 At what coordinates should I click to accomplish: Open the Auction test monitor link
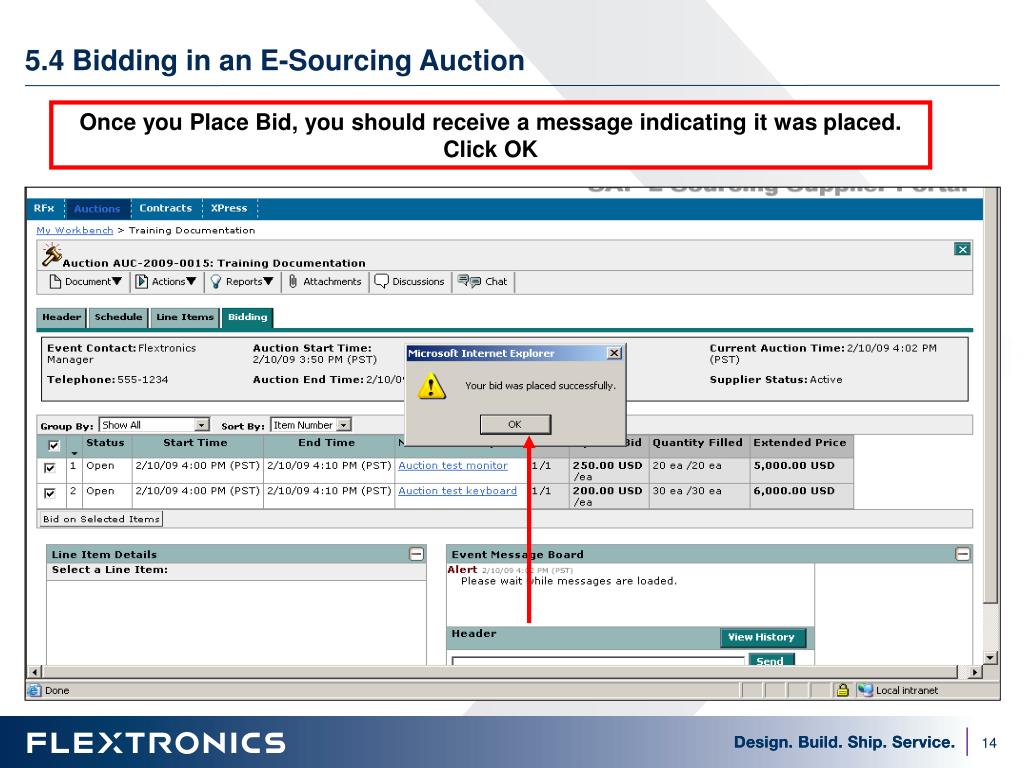pyautogui.click(x=453, y=466)
